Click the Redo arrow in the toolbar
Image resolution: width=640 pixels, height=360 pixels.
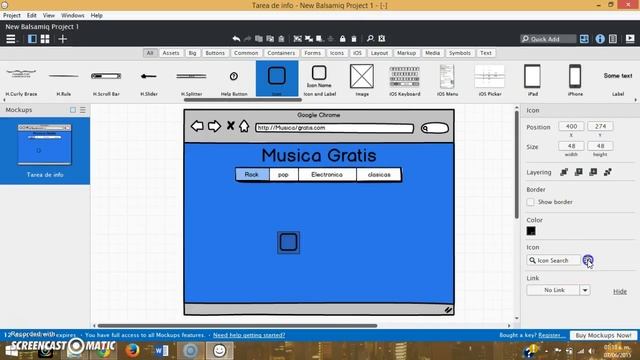[247, 39]
